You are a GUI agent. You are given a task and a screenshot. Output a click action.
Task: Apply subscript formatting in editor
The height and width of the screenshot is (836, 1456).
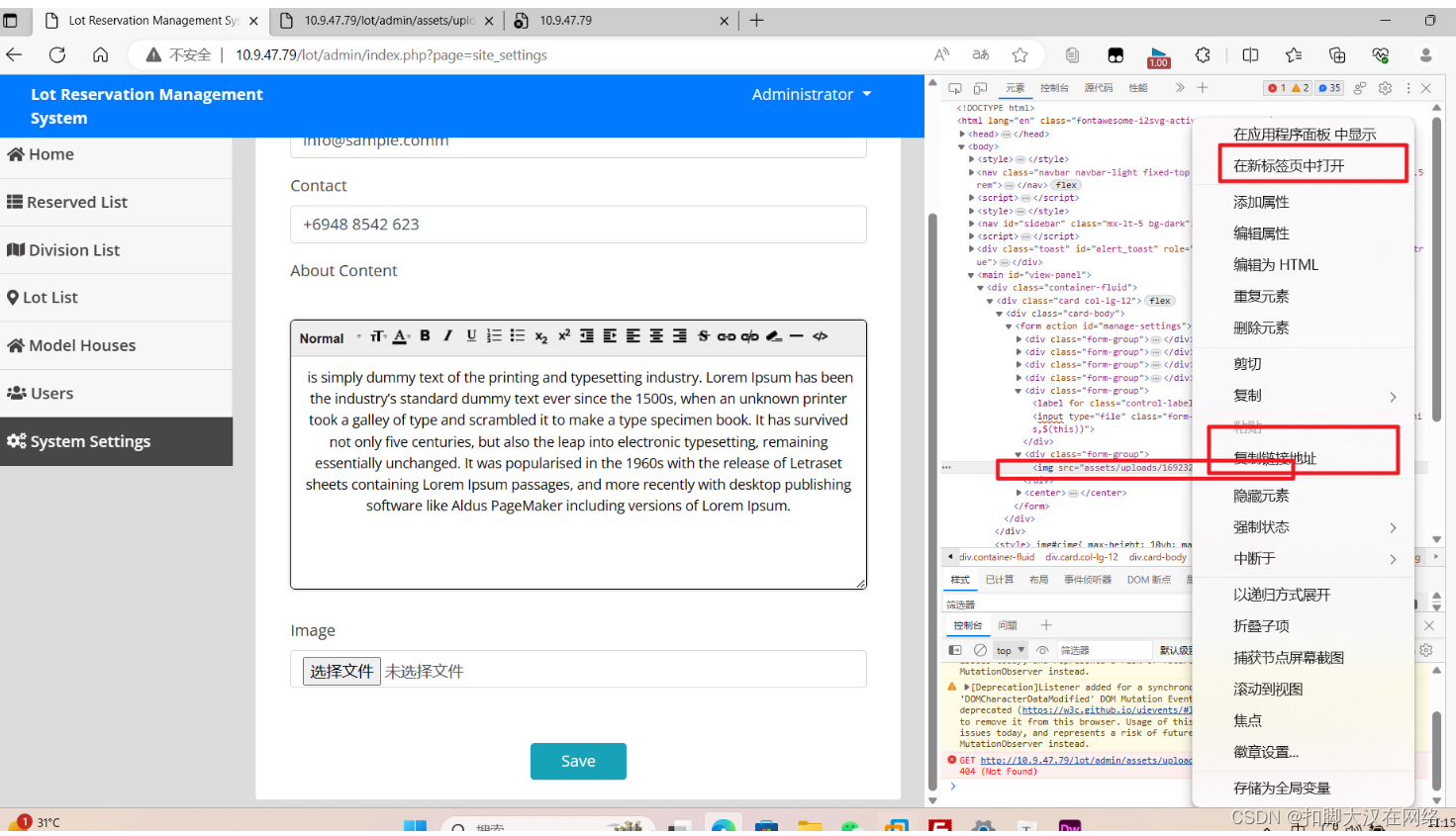(x=540, y=337)
